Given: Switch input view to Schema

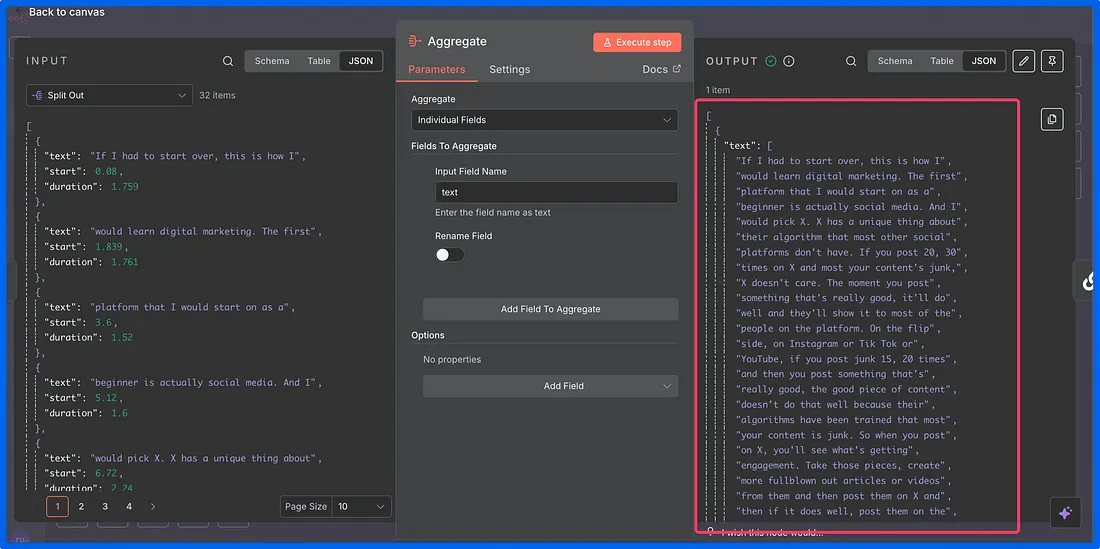Looking at the screenshot, I should (x=272, y=61).
